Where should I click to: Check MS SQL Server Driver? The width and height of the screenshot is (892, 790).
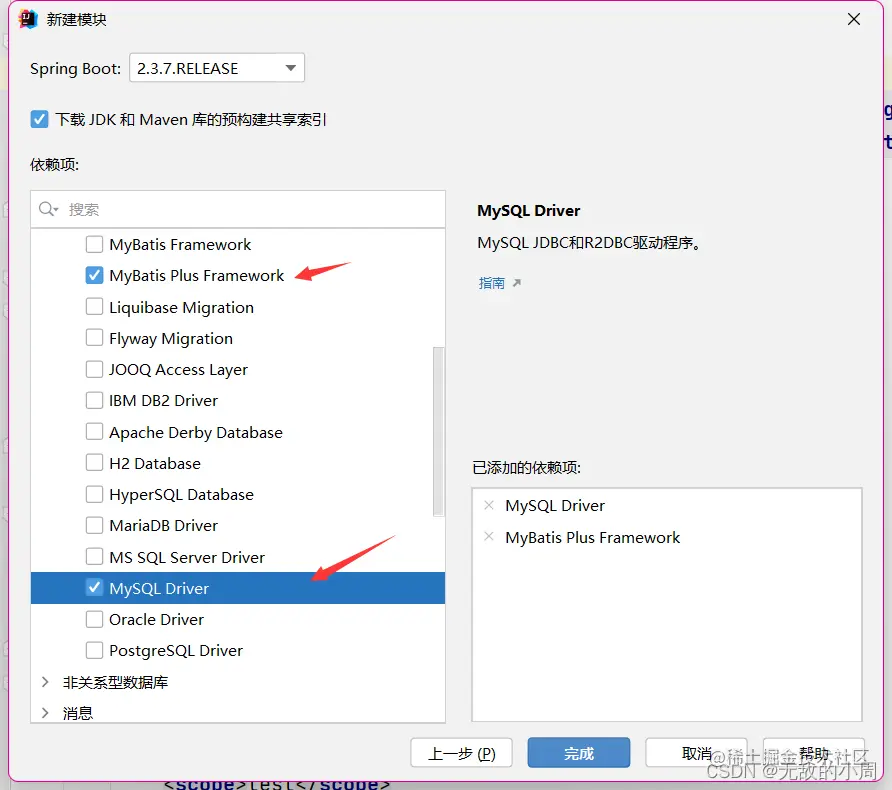click(94, 556)
